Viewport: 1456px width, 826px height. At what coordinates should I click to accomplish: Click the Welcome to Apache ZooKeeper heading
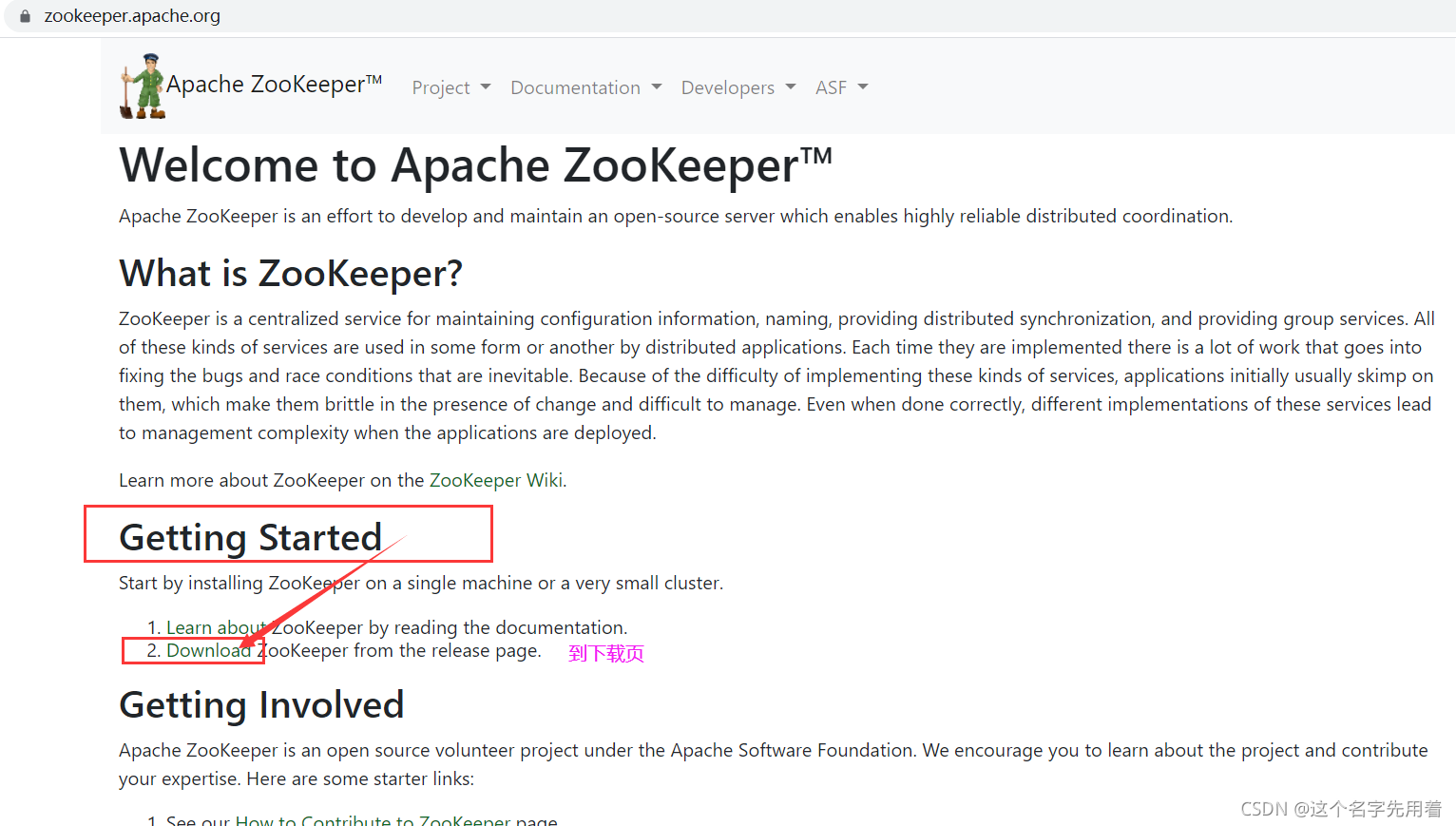click(x=475, y=165)
